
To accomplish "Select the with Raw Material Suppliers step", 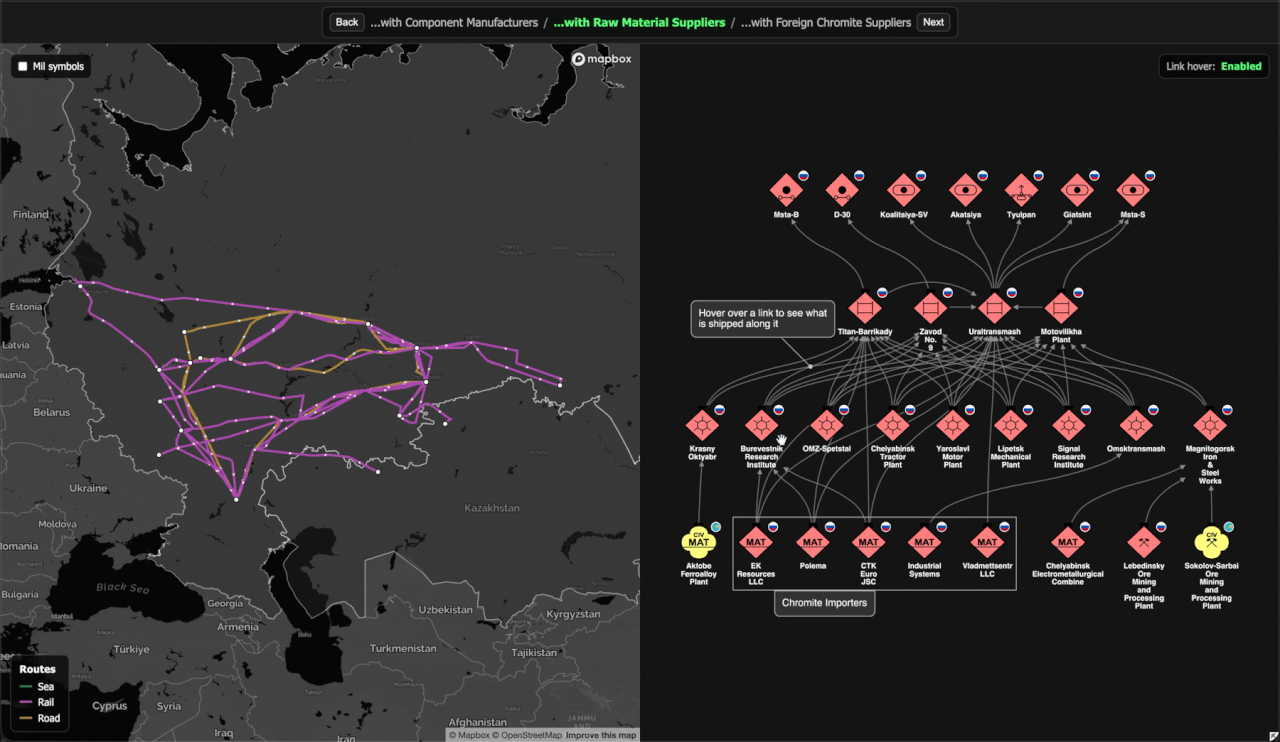I will [x=639, y=22].
